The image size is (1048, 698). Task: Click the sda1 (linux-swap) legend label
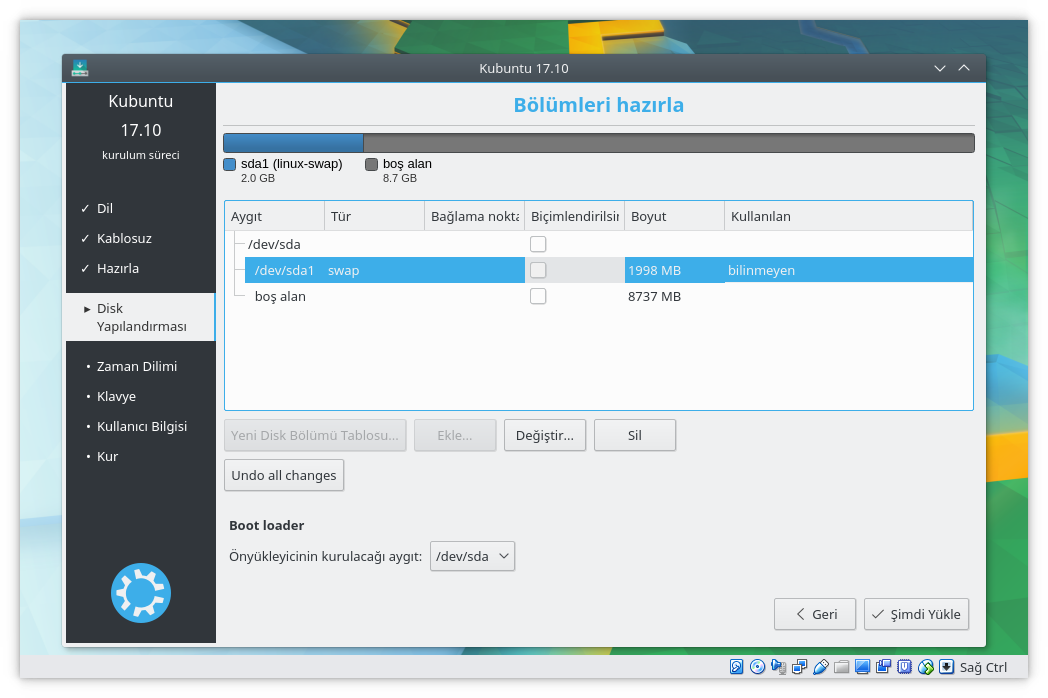pyautogui.click(x=291, y=164)
